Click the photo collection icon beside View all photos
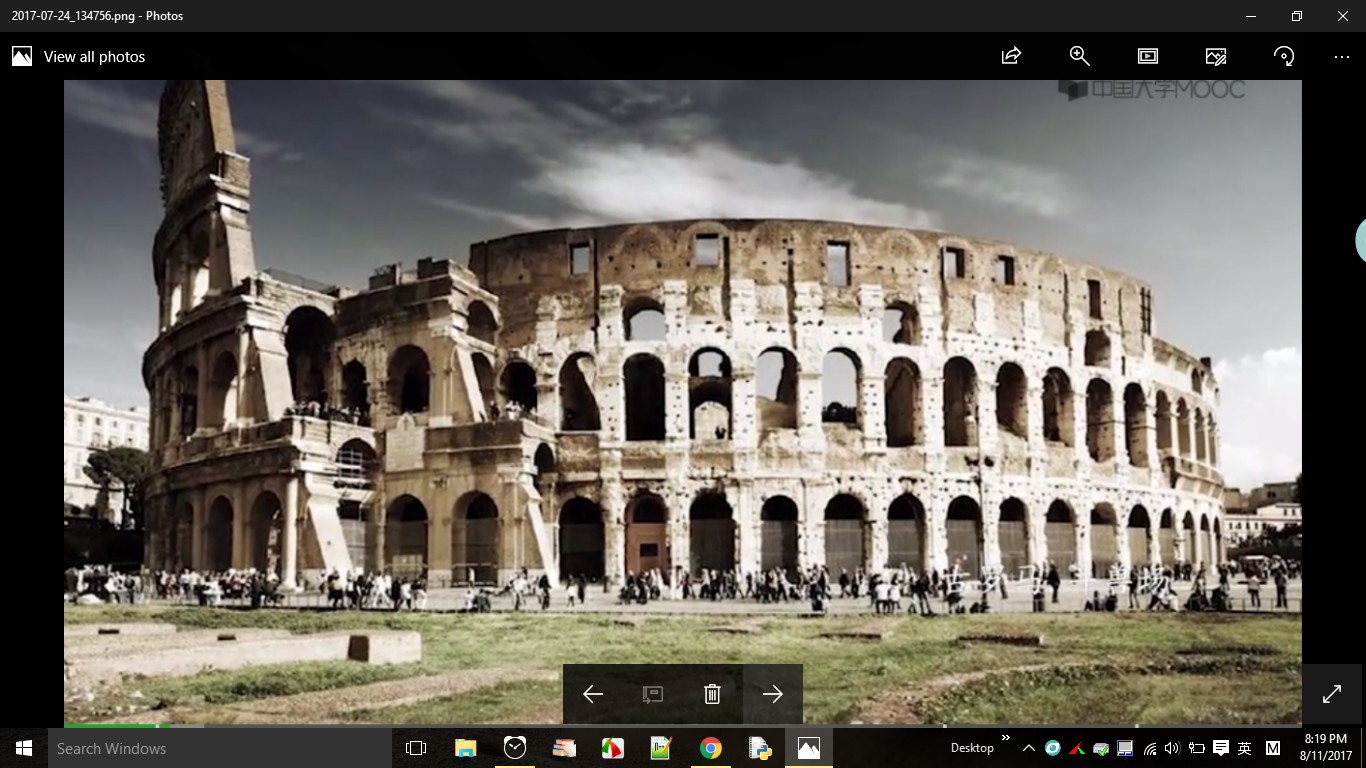This screenshot has width=1366, height=768. 22,56
